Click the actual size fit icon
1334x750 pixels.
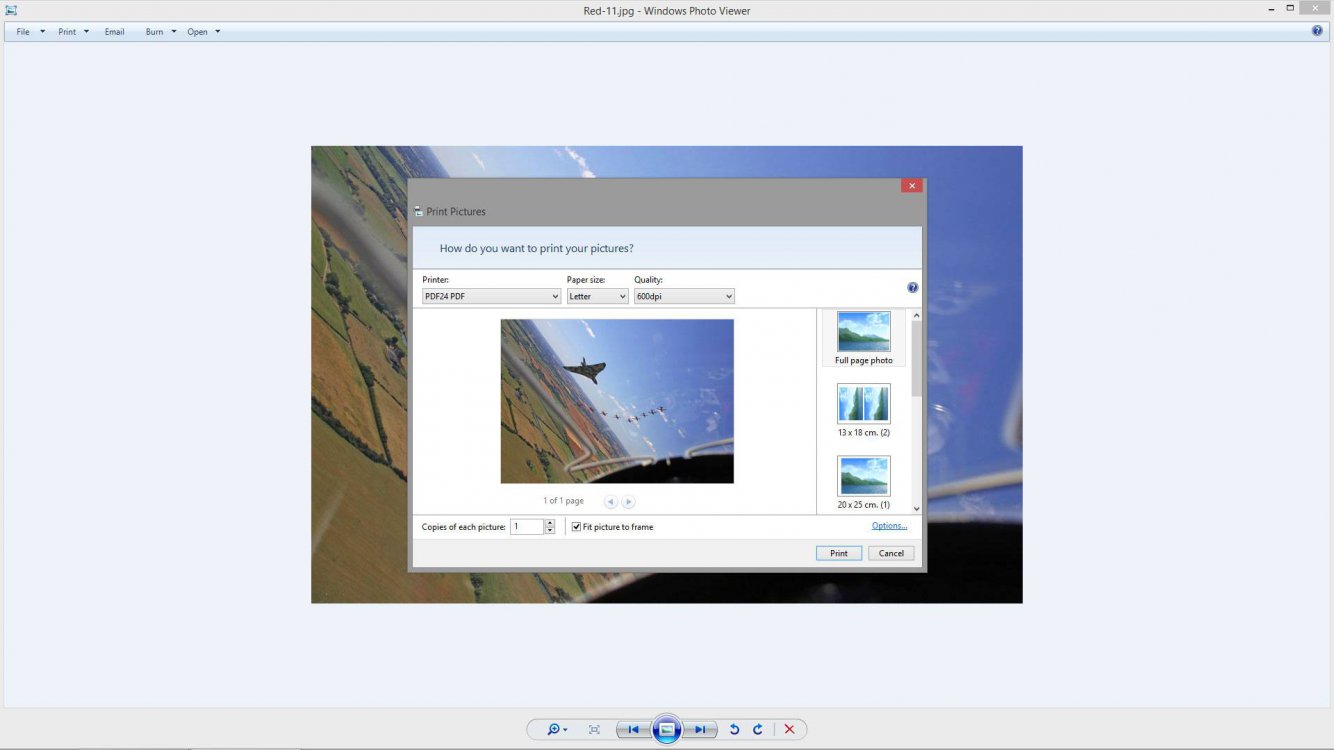[x=594, y=730]
